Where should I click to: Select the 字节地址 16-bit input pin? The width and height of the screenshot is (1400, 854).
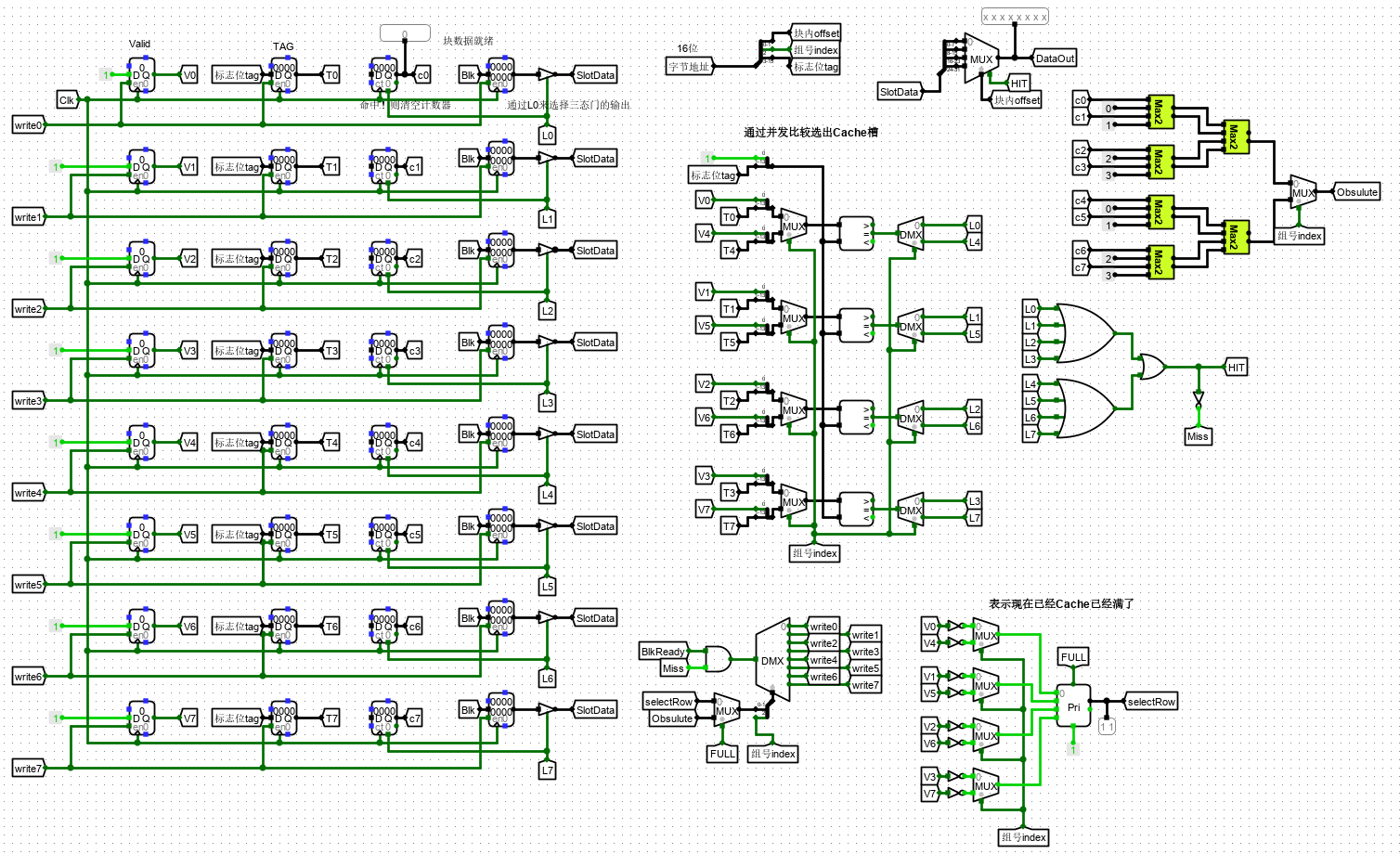click(x=689, y=67)
